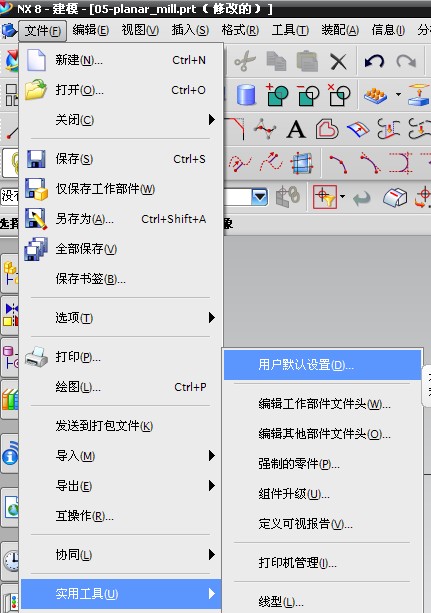Open the selection filter dropdown arrow
This screenshot has width=431, height=613.
click(x=259, y=197)
